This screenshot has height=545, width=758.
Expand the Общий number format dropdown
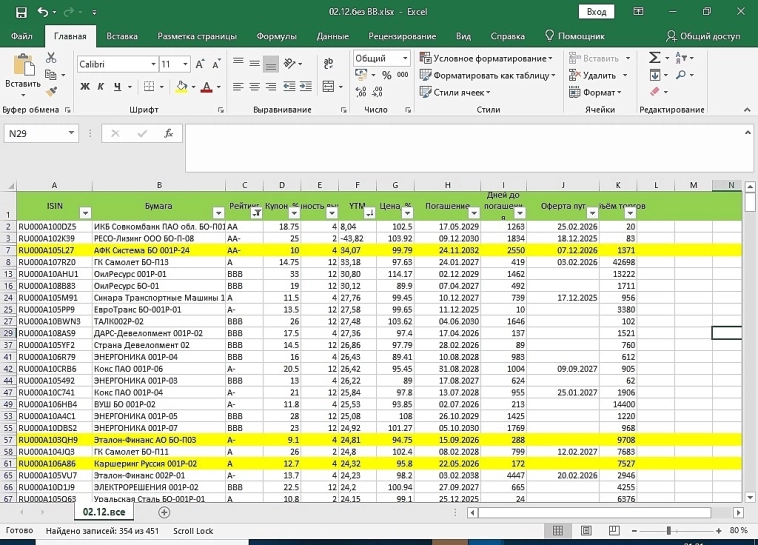click(403, 59)
